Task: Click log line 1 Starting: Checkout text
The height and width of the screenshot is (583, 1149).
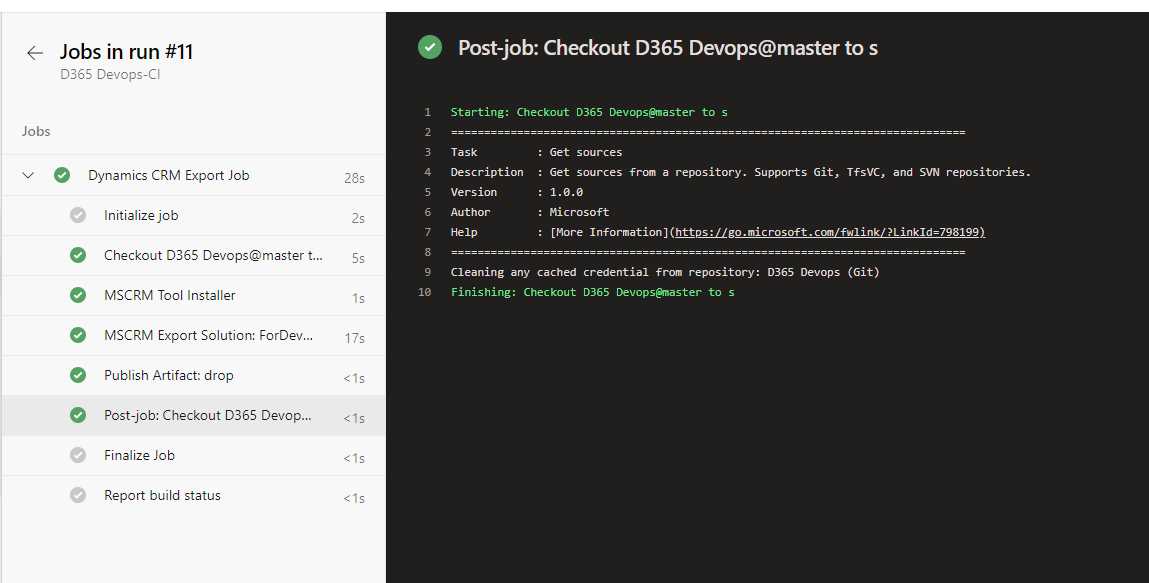Action: [588, 112]
